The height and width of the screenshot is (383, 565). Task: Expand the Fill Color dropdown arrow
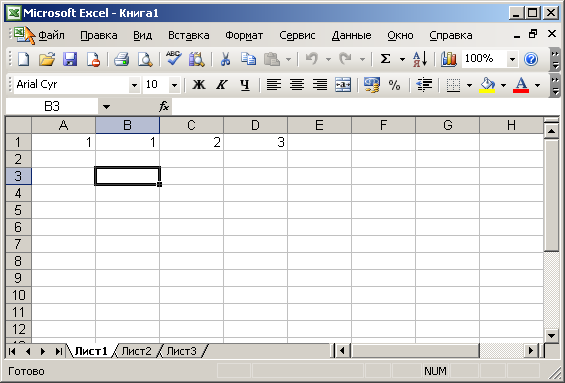point(503,85)
